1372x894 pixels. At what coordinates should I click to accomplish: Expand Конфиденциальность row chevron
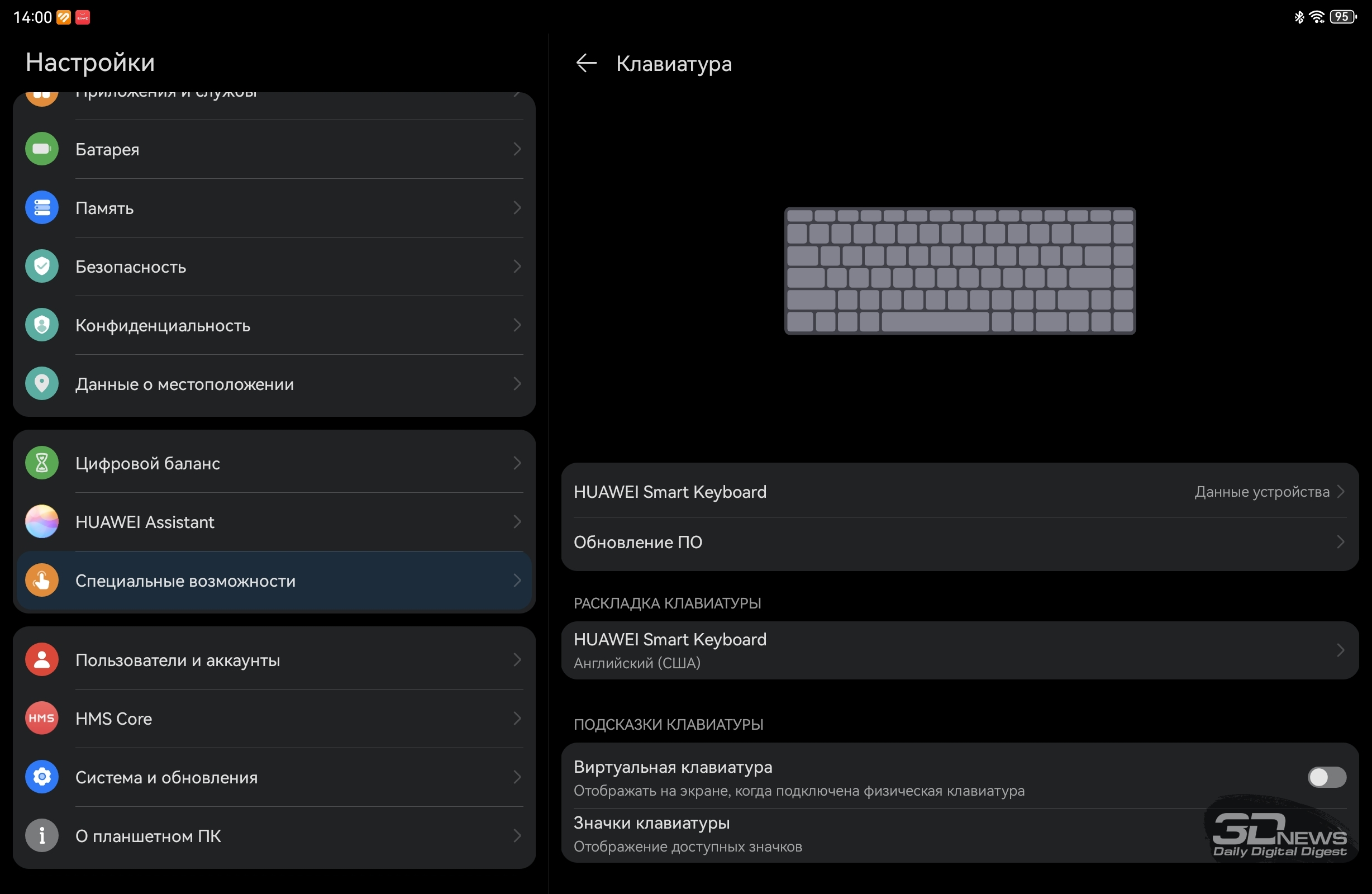517,325
